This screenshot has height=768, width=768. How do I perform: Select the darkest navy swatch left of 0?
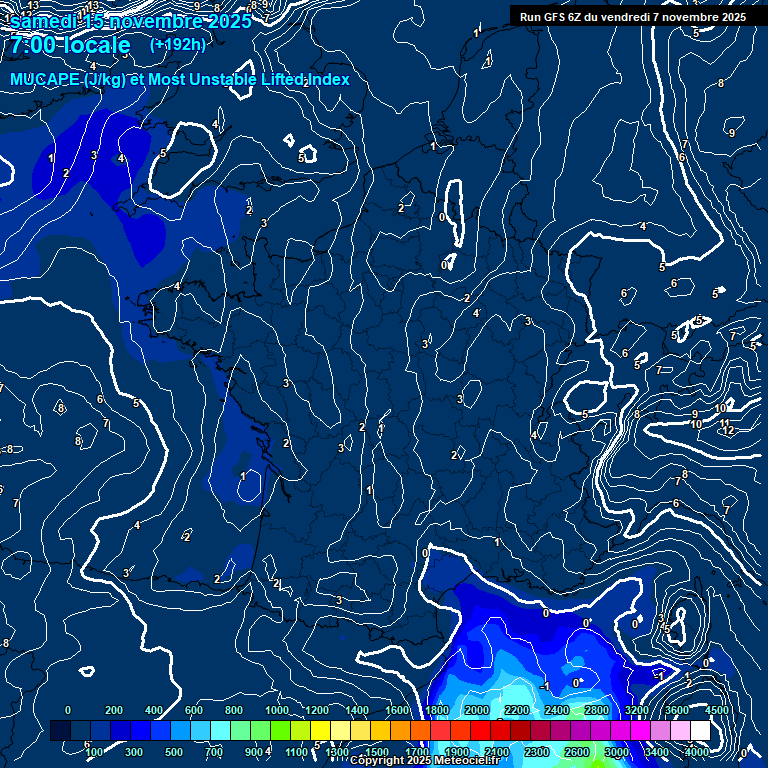60,730
